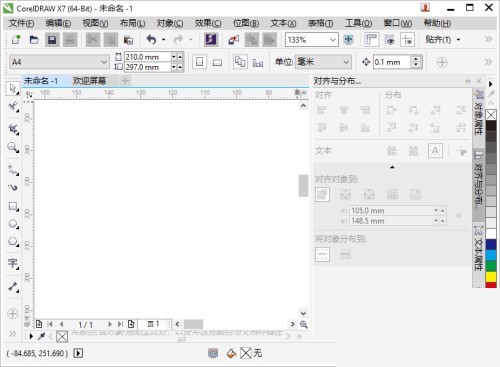The height and width of the screenshot is (367, 500).
Task: Click the Undo arrow icon
Action: 152,40
